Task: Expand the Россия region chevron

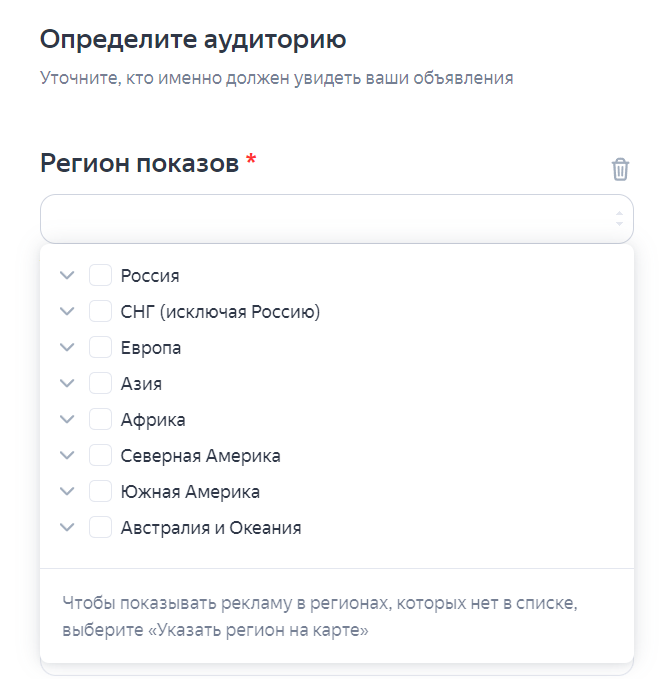Action: click(67, 275)
